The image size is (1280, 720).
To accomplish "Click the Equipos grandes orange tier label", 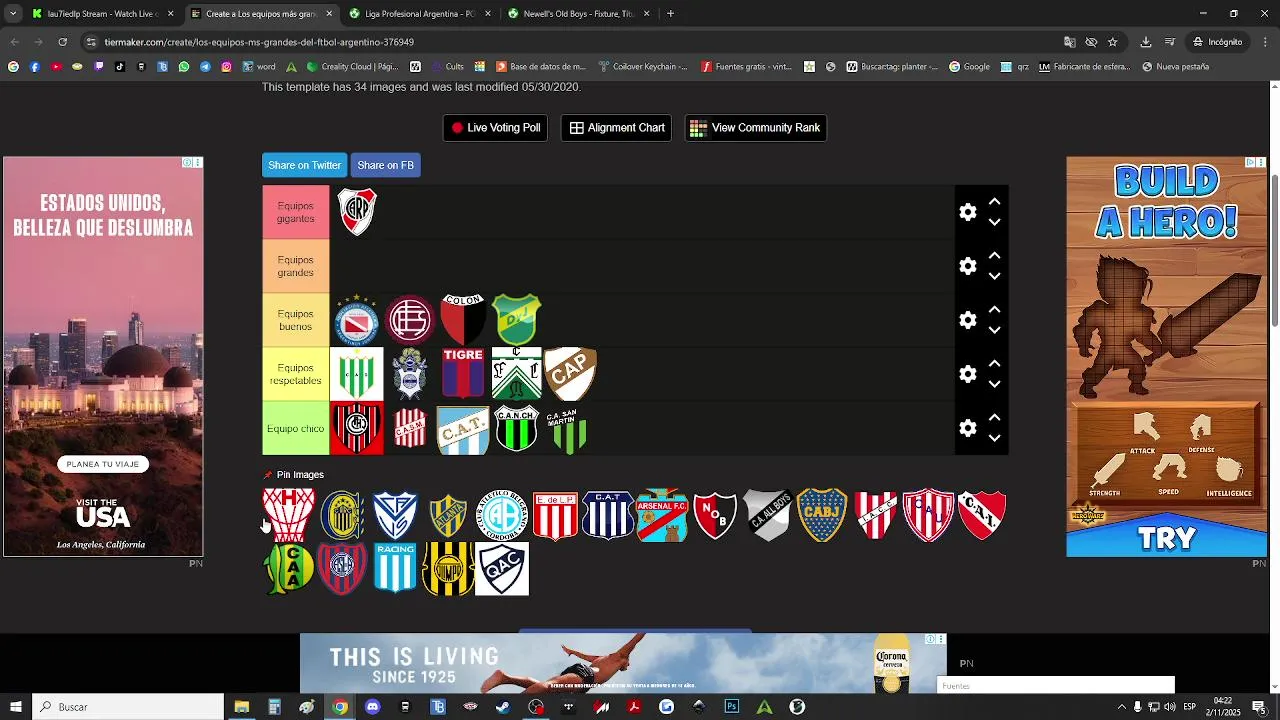I will (296, 266).
